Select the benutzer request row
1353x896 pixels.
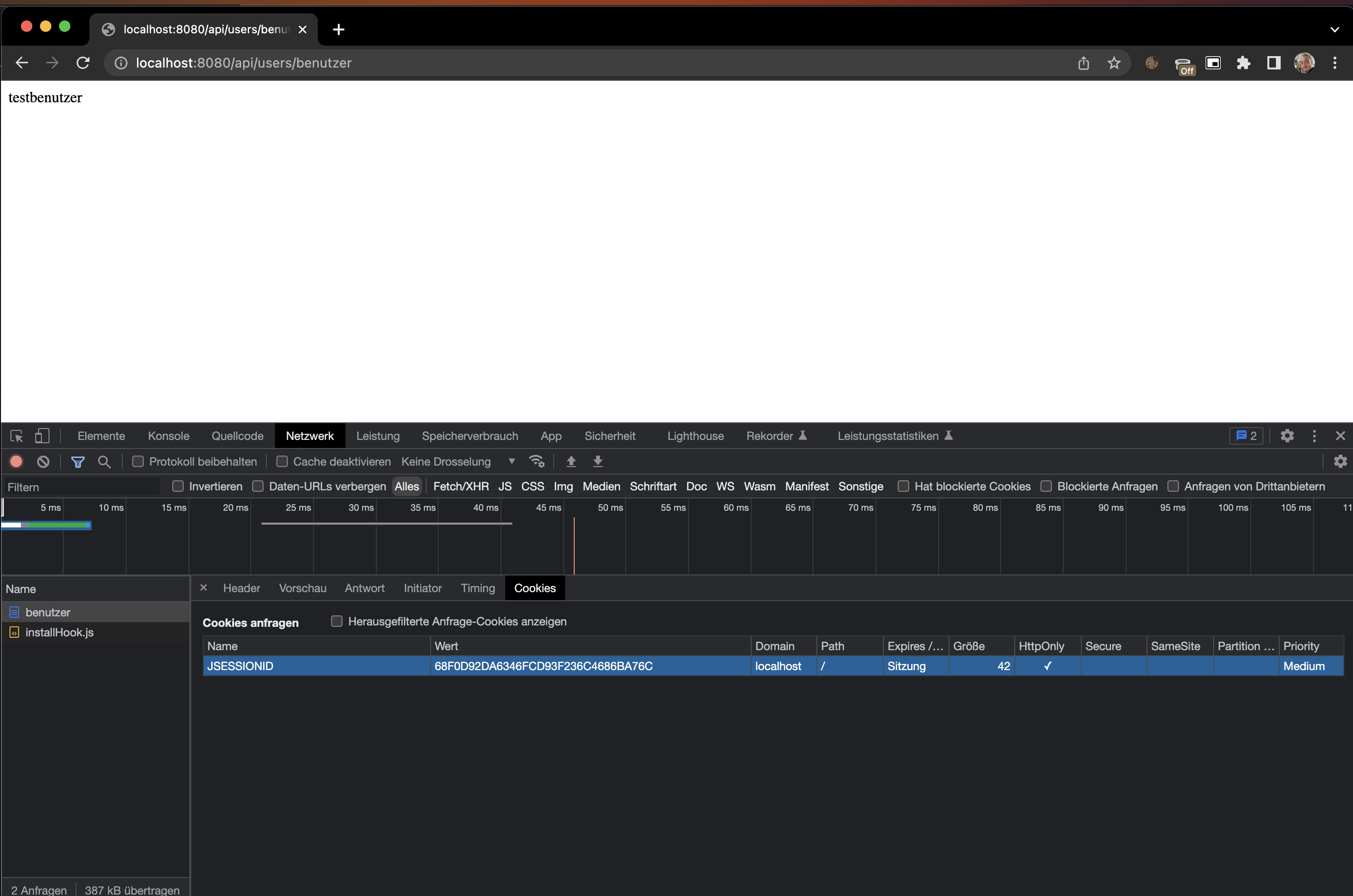pyautogui.click(x=95, y=612)
